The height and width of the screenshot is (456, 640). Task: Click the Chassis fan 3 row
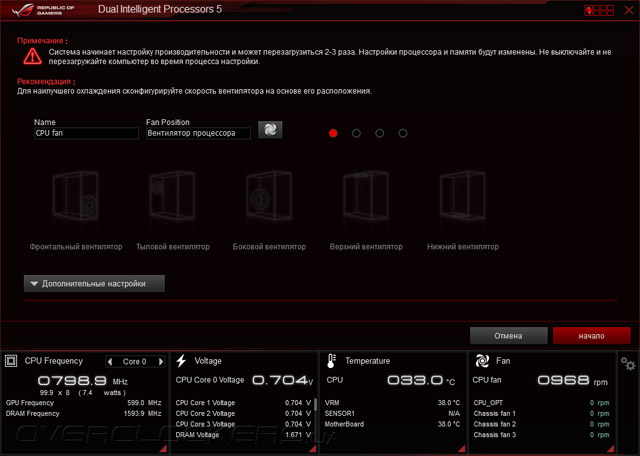[541, 435]
